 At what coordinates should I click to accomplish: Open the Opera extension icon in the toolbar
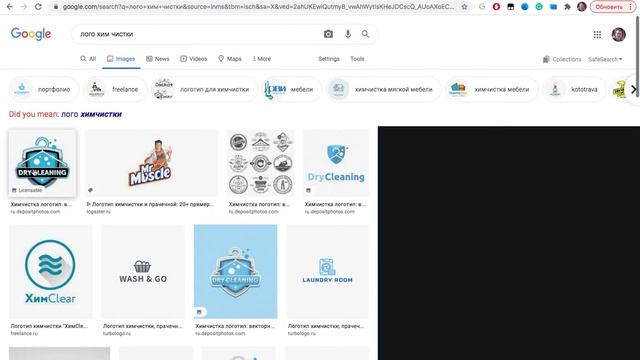496,7
